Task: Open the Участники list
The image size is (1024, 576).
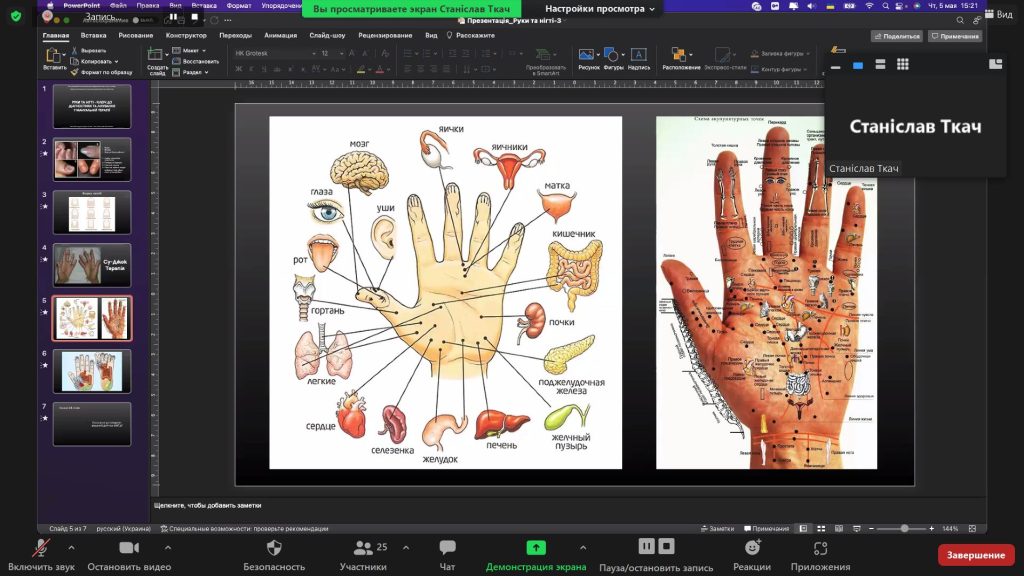Action: coord(363,555)
